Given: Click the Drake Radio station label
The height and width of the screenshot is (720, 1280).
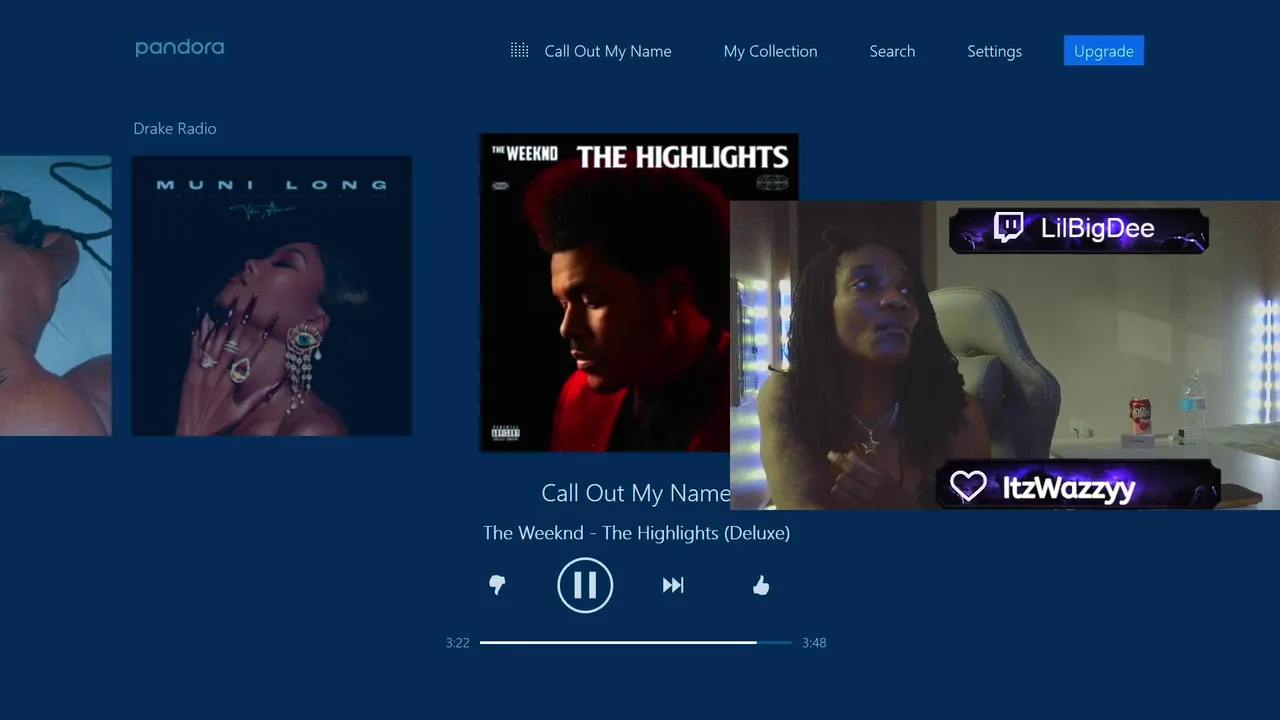Looking at the screenshot, I should tap(175, 128).
